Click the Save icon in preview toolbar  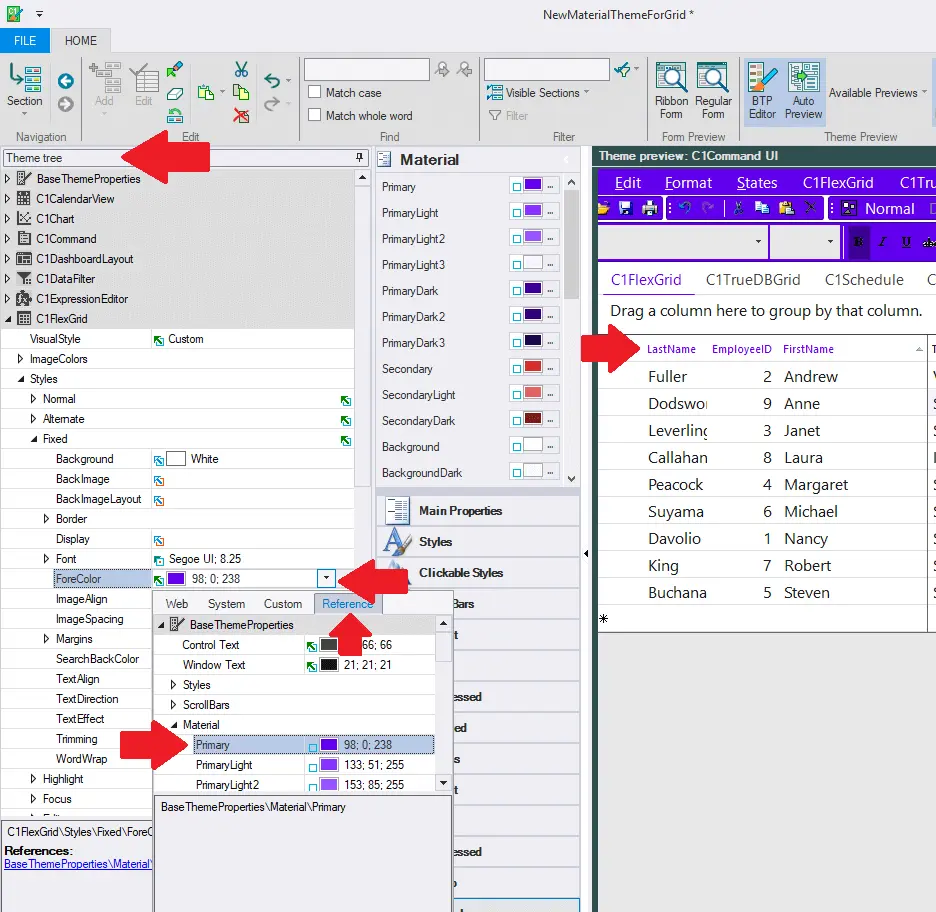tap(625, 208)
